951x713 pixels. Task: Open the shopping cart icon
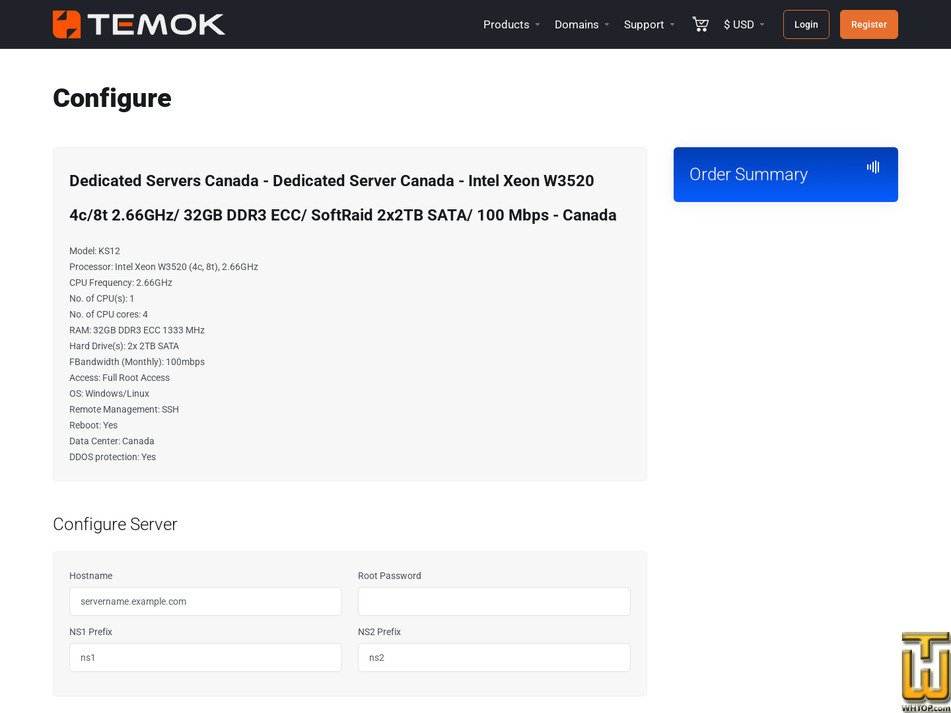[x=701, y=24]
